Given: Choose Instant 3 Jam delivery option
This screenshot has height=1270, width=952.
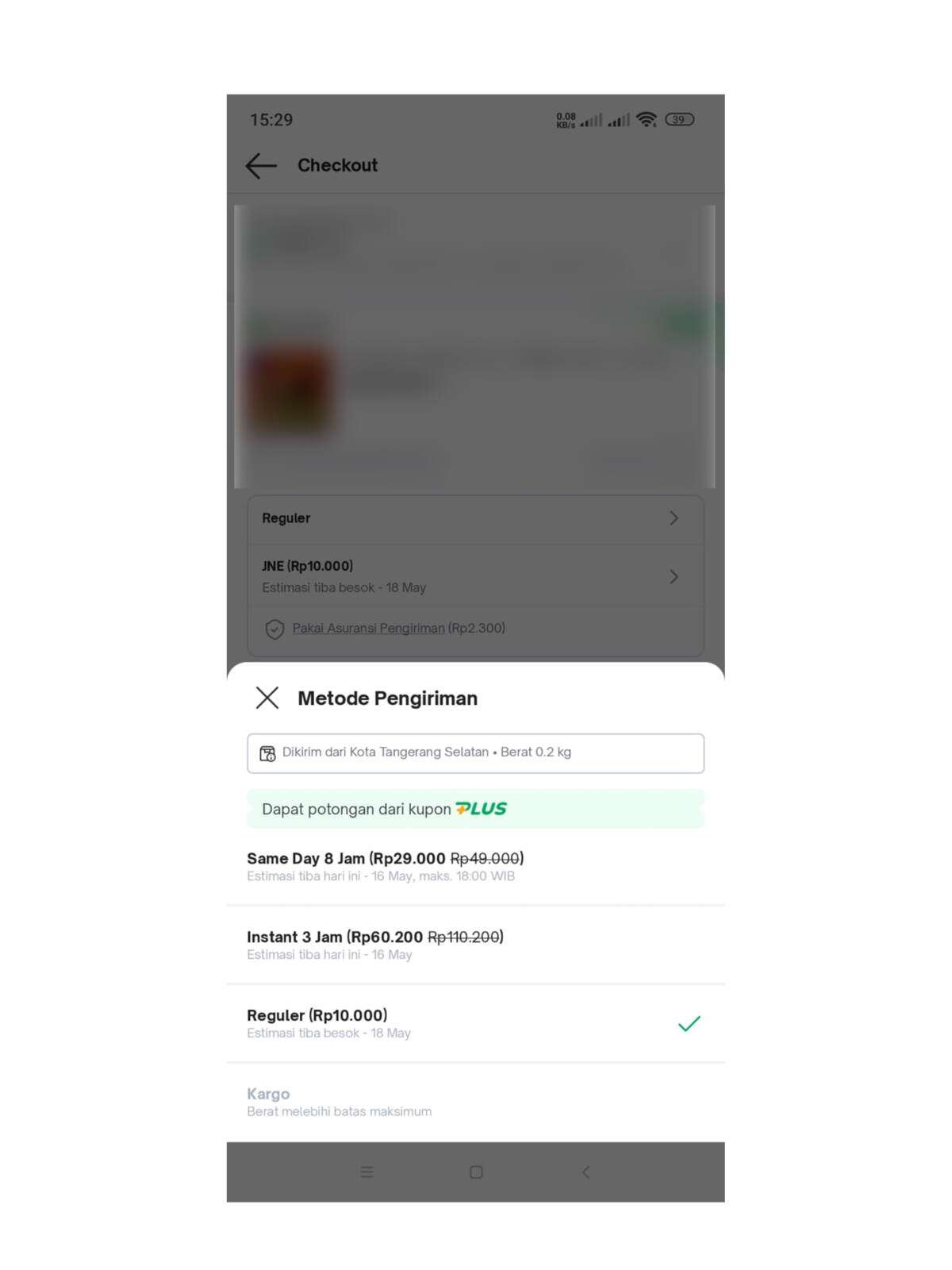Looking at the screenshot, I should 476,945.
